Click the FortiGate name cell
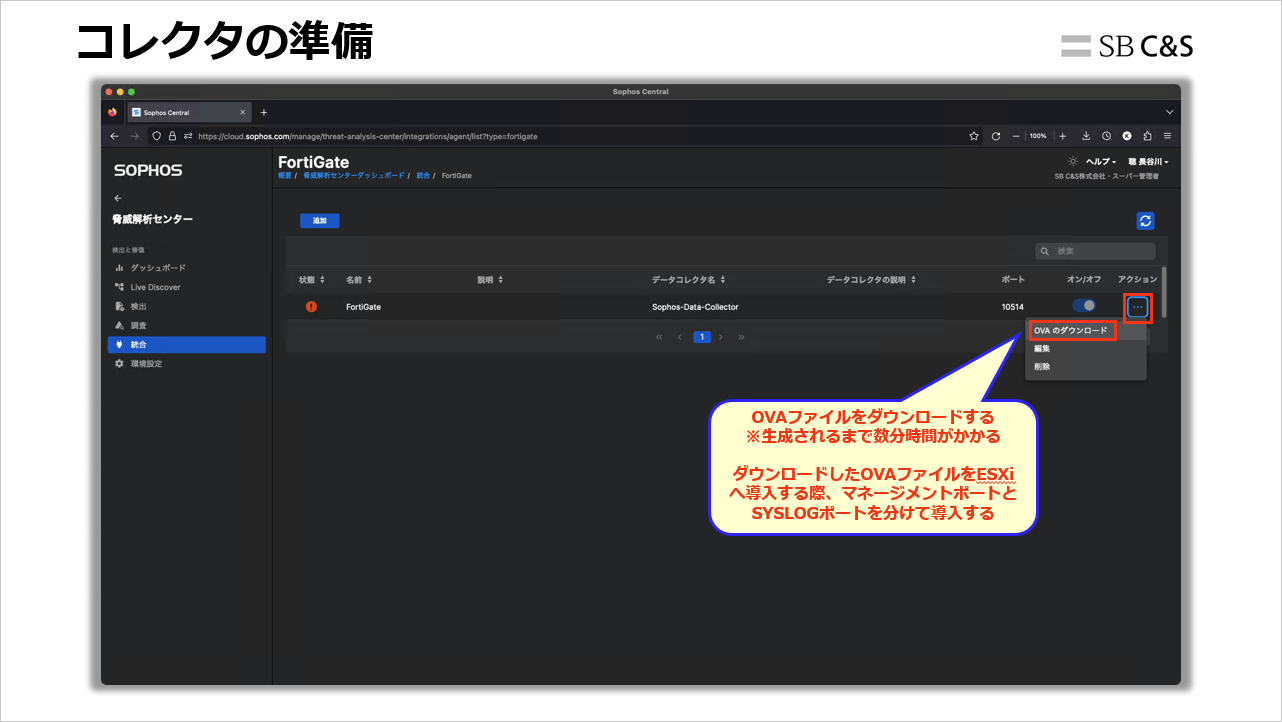Screen dimensions: 1282x722 pos(363,307)
